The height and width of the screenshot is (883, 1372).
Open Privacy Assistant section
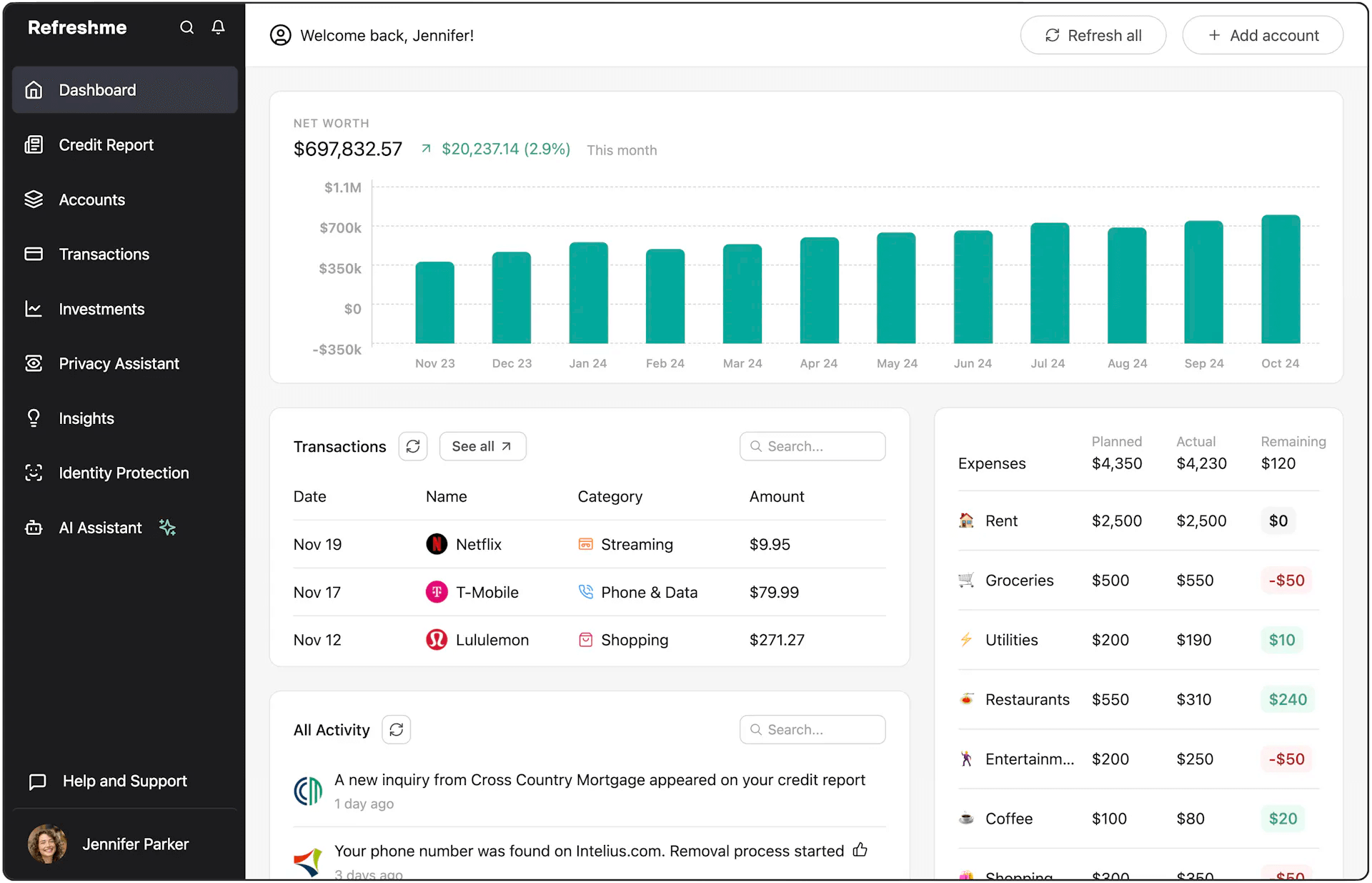pos(119,363)
